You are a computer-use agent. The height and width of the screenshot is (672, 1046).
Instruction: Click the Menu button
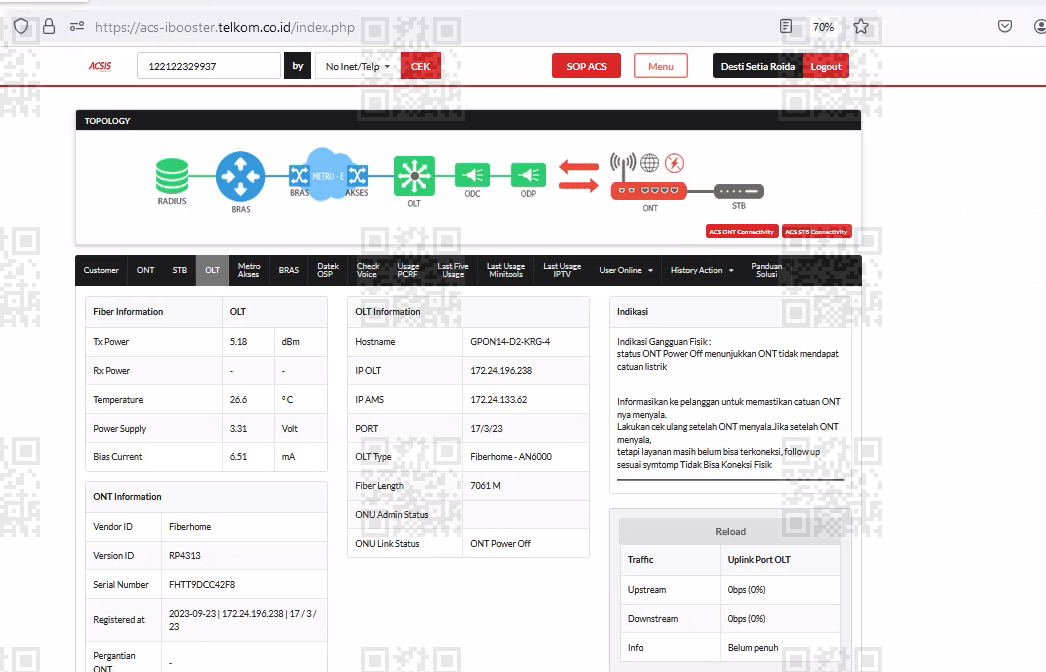660,66
